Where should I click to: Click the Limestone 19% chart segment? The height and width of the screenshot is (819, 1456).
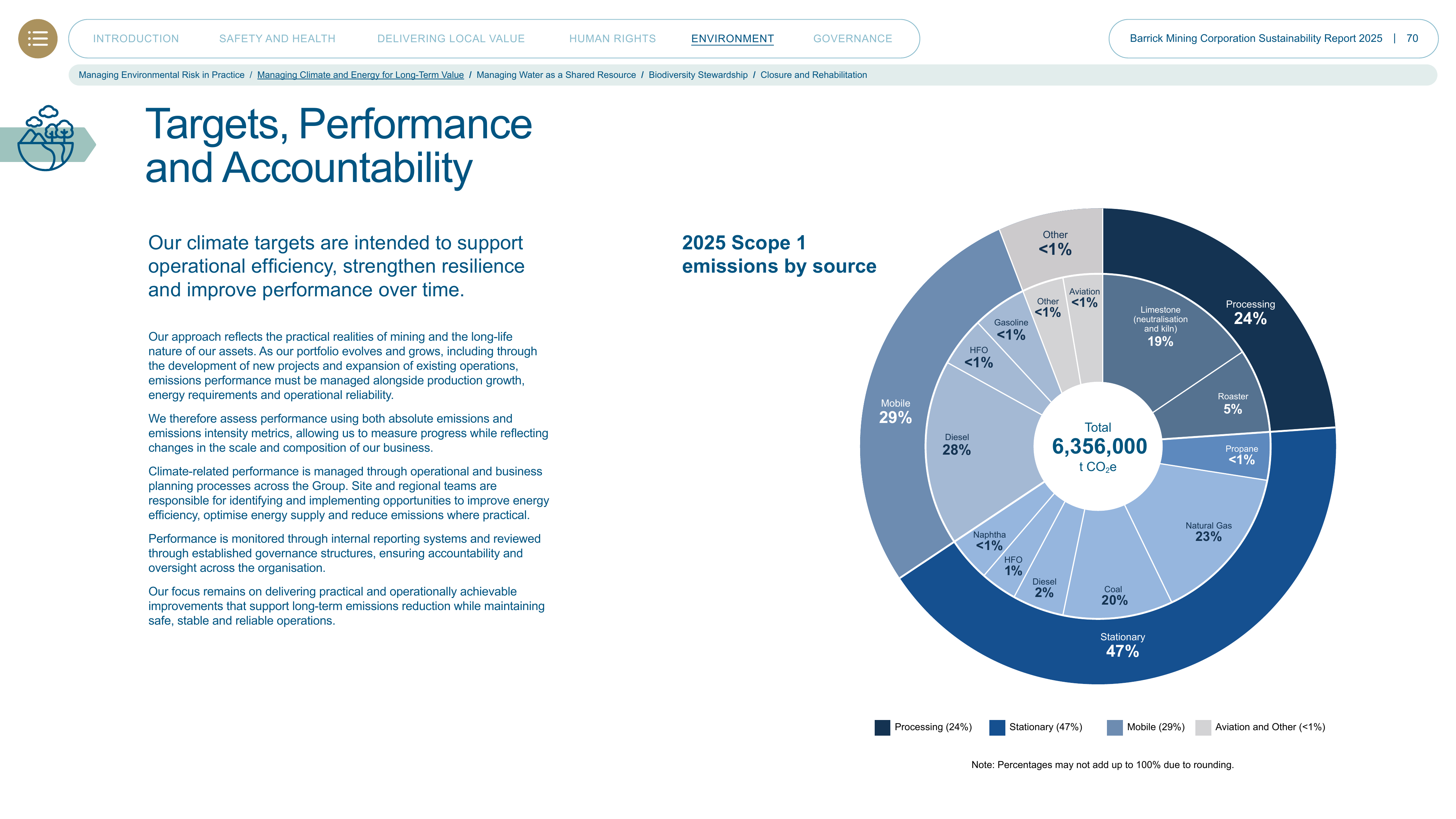(1160, 328)
